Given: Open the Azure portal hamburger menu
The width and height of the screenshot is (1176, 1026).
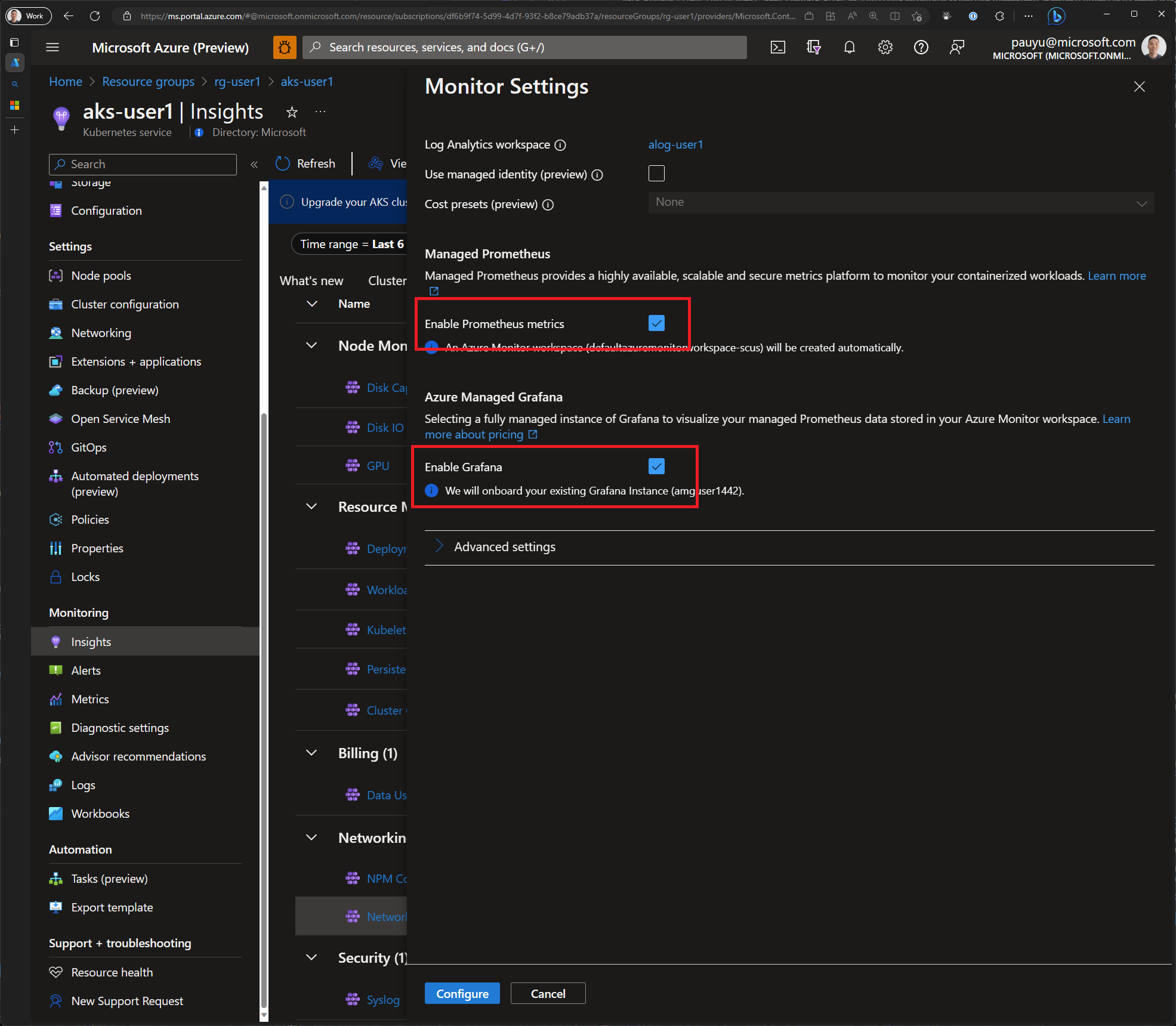Looking at the screenshot, I should coord(53,47).
